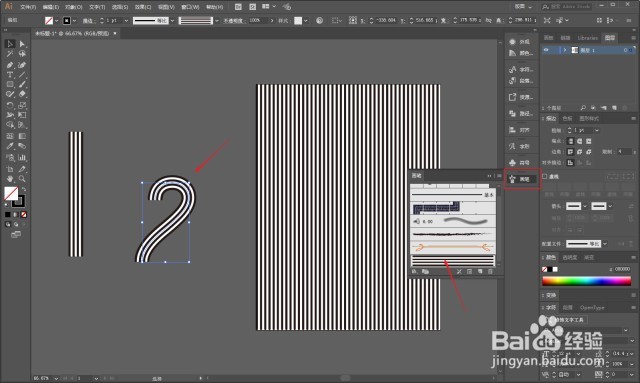Select the Rotate tool
This screenshot has width=640, height=383.
coord(10,105)
